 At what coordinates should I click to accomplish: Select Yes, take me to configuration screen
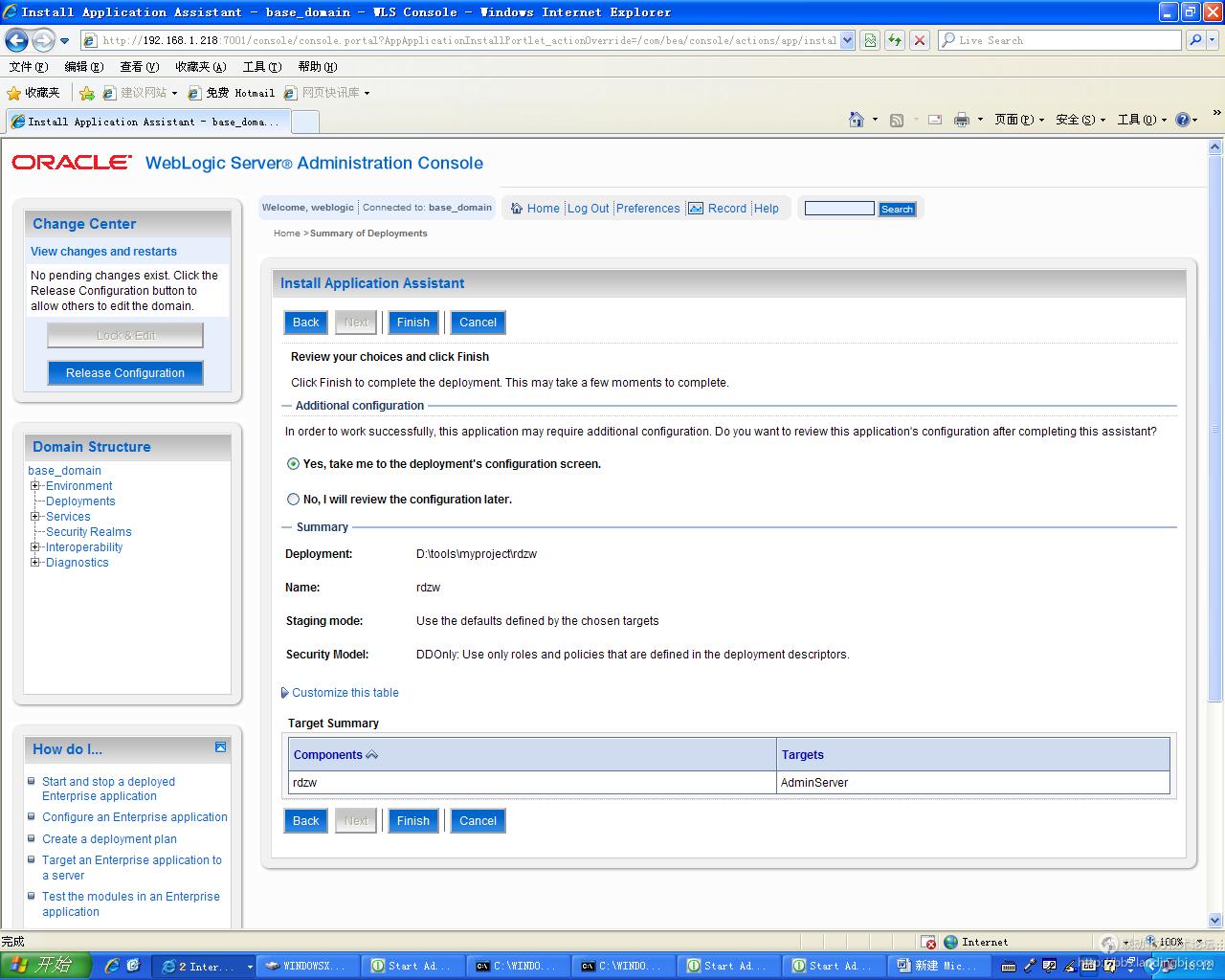(294, 464)
